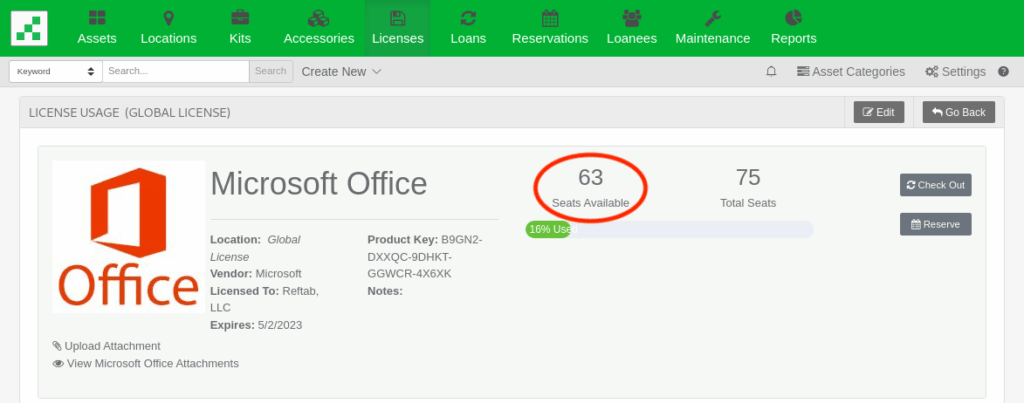Click the Upload Attachment link

point(111,346)
